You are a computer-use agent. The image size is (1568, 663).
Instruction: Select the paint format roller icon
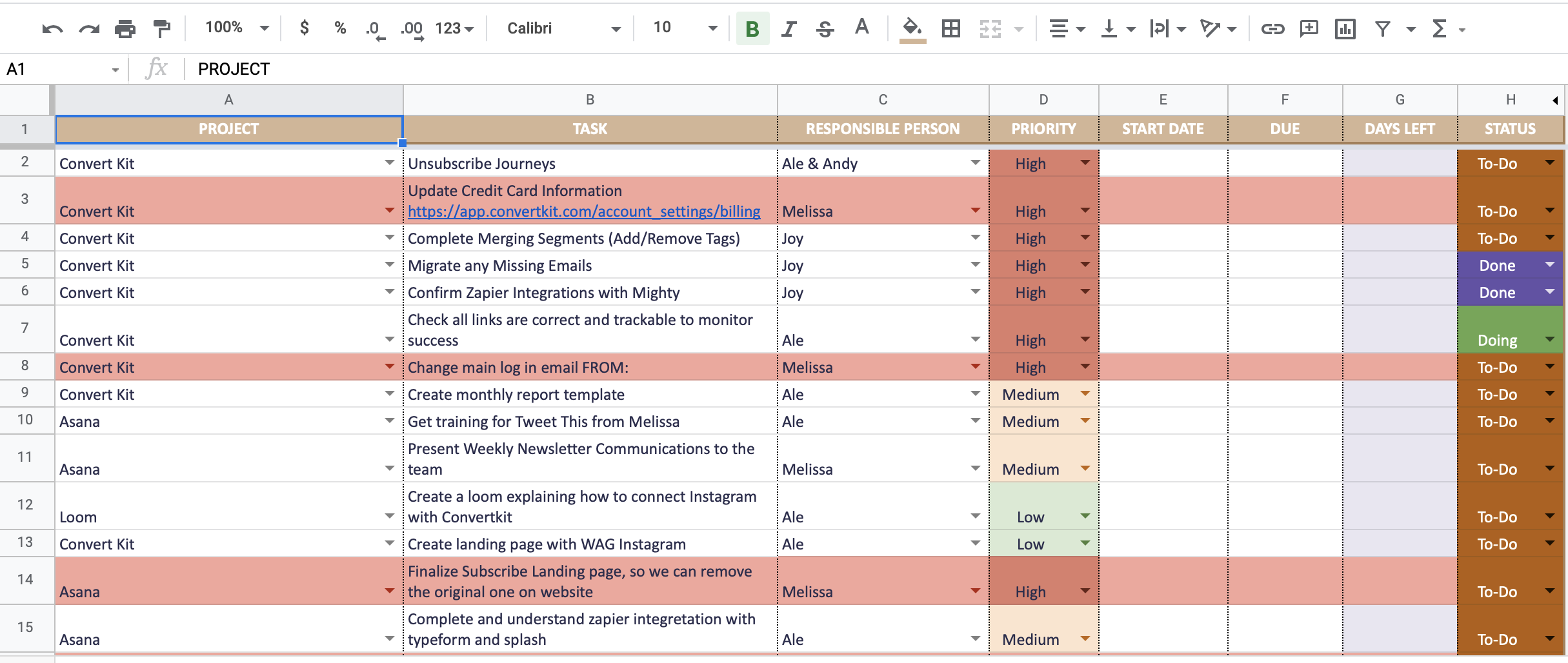pyautogui.click(x=162, y=29)
